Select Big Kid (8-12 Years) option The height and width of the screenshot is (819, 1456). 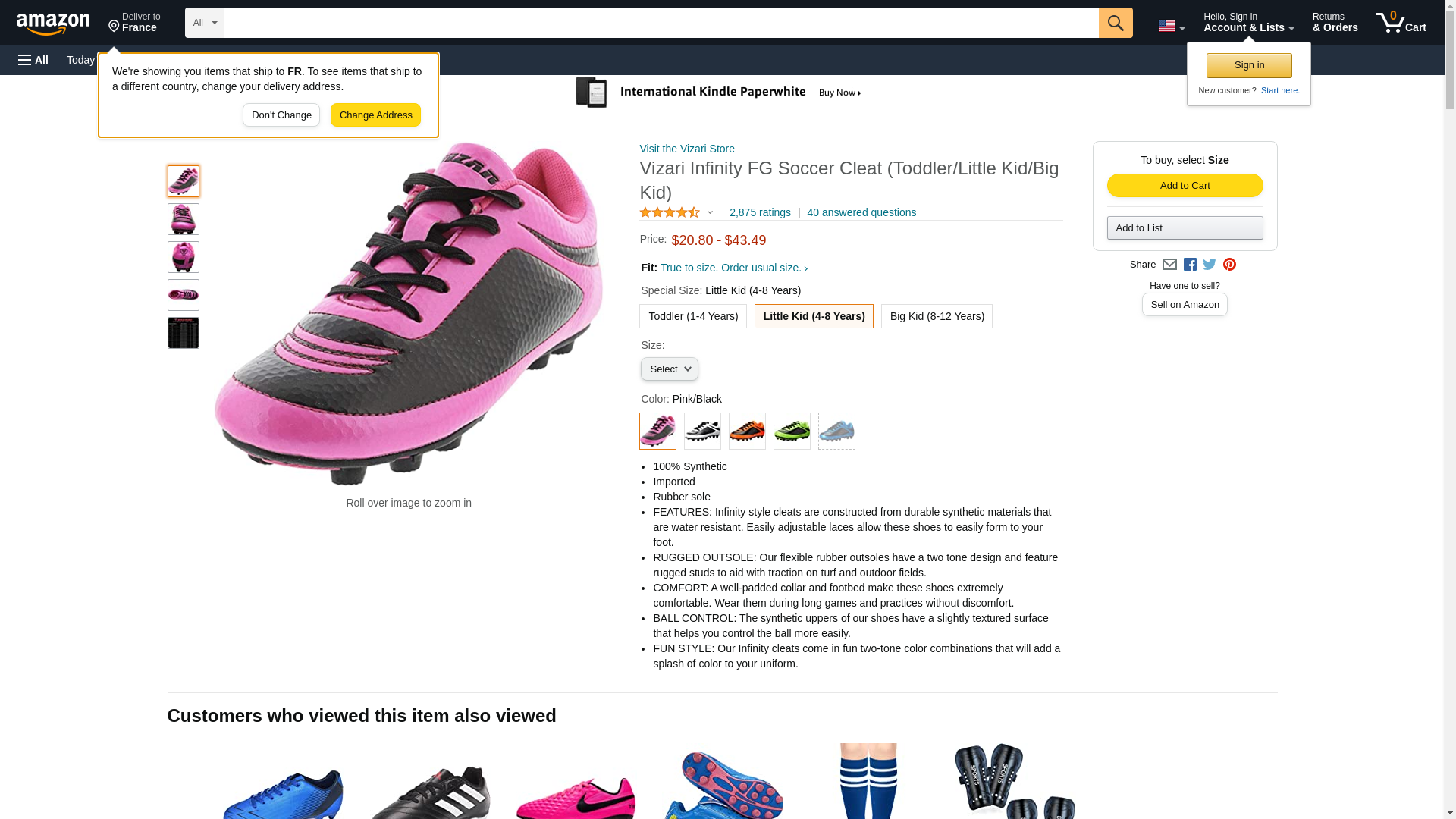(x=936, y=316)
